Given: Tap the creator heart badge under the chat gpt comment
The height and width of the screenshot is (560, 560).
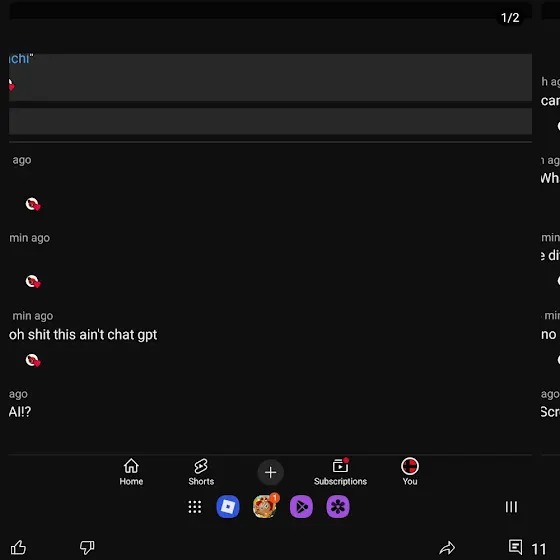Looking at the screenshot, I should point(33,360).
